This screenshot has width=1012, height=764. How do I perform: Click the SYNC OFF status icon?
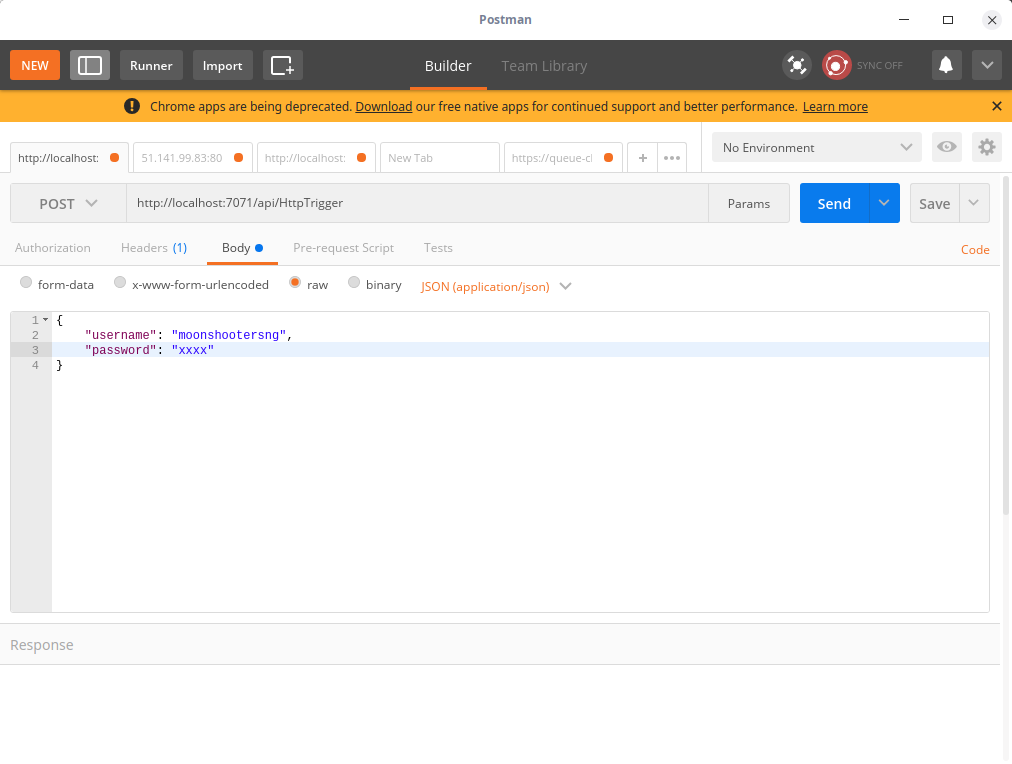[836, 64]
